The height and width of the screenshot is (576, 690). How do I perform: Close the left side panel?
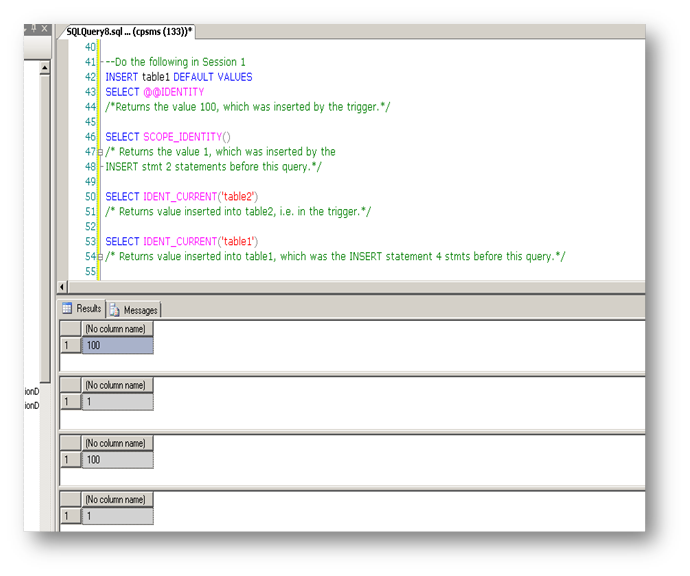(44, 29)
